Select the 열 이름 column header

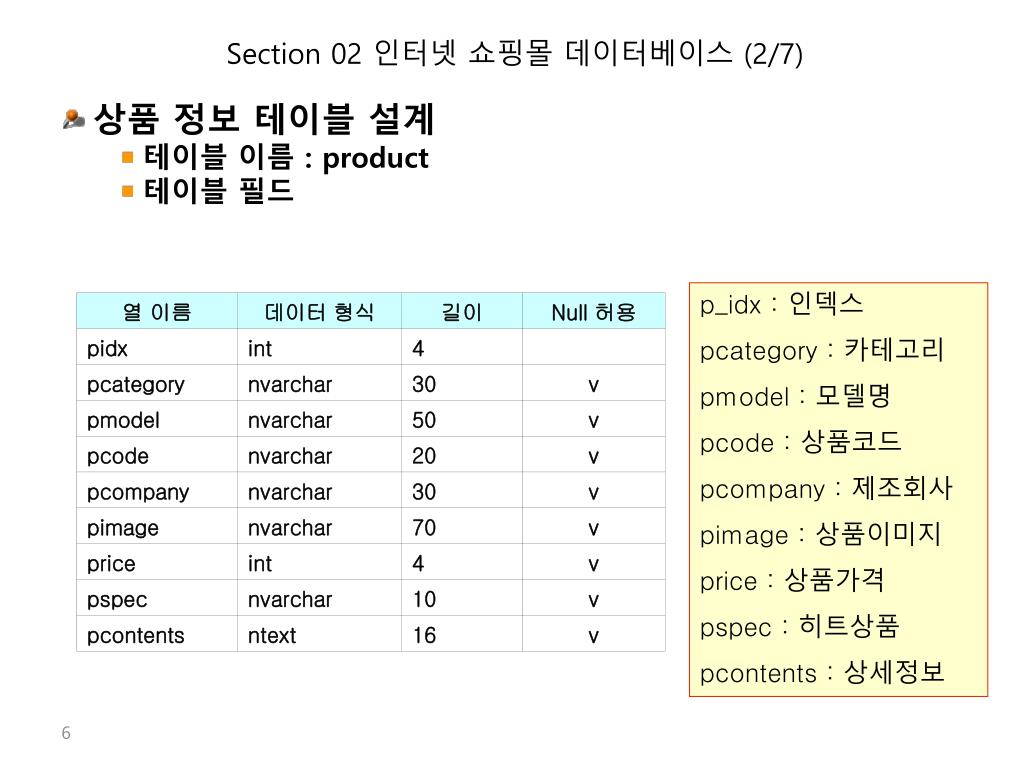tap(157, 311)
